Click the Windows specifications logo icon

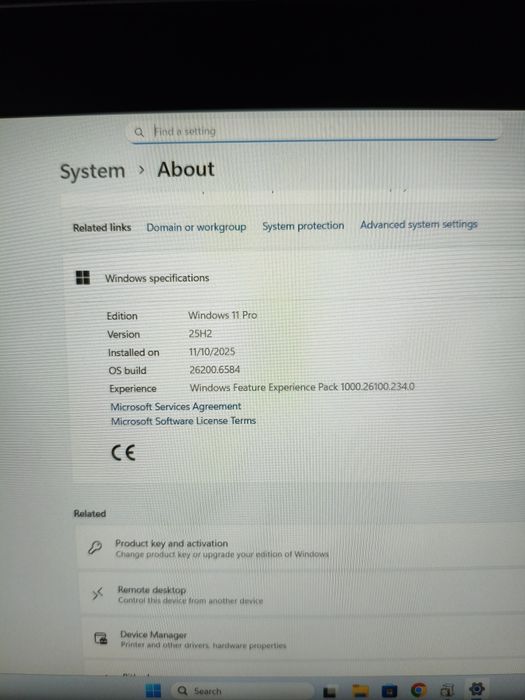83,277
